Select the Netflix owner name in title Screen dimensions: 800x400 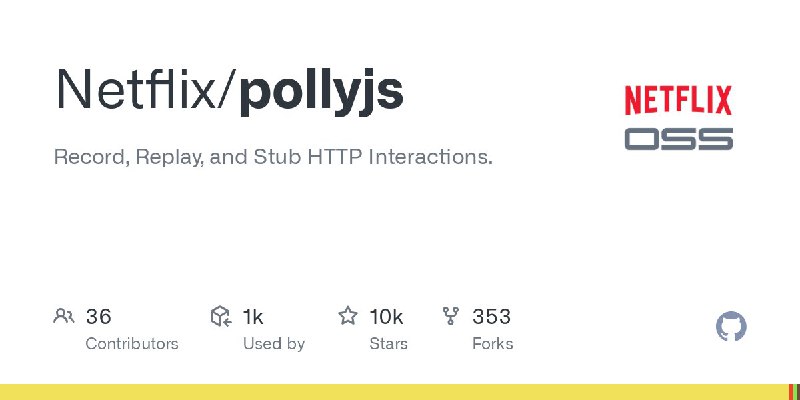pyautogui.click(x=136, y=89)
